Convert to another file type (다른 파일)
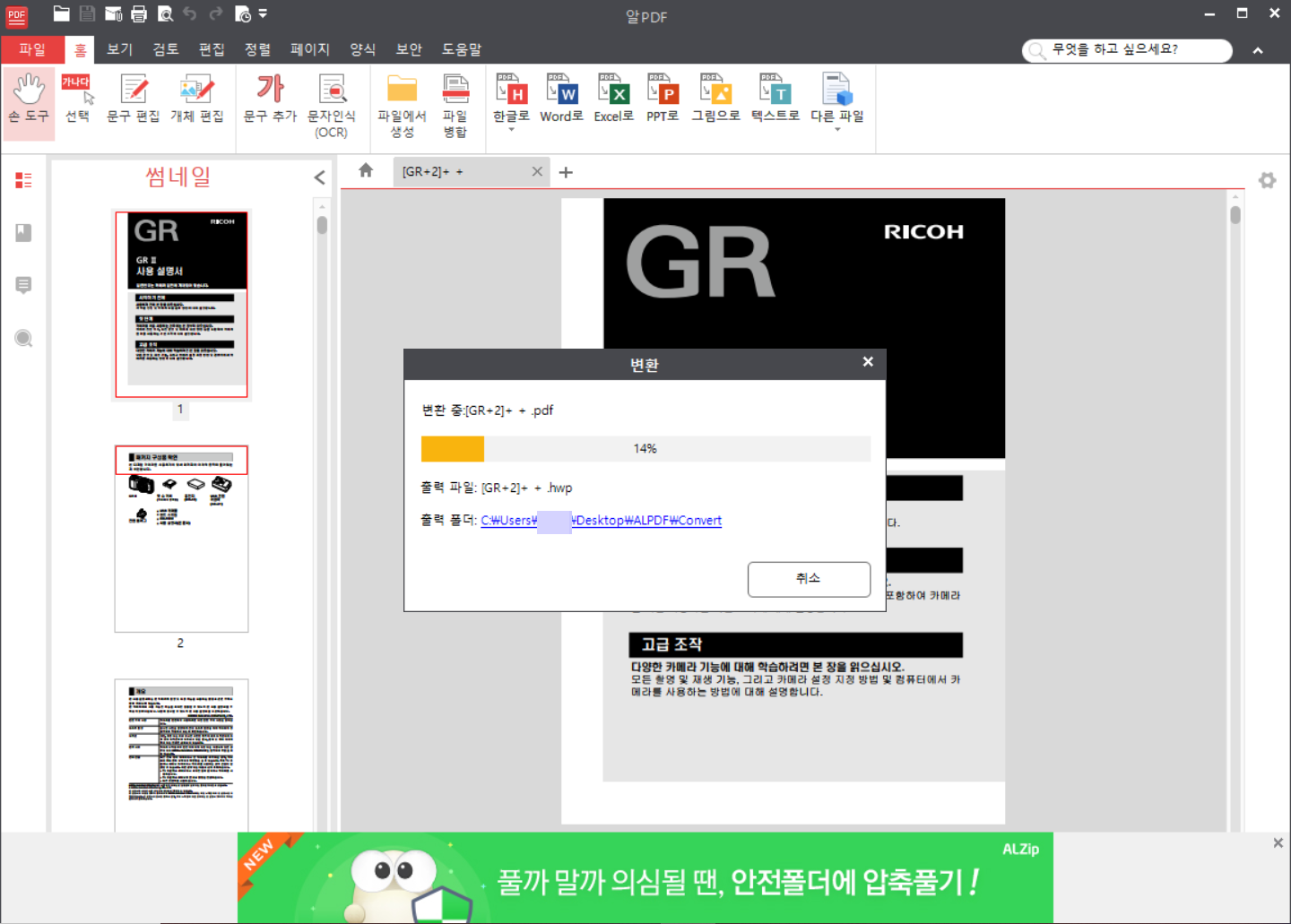 837,100
